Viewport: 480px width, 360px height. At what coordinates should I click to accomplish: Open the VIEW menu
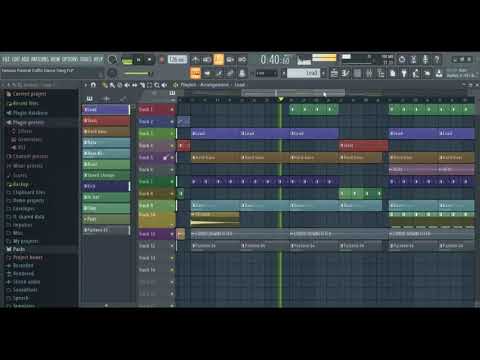pos(55,60)
